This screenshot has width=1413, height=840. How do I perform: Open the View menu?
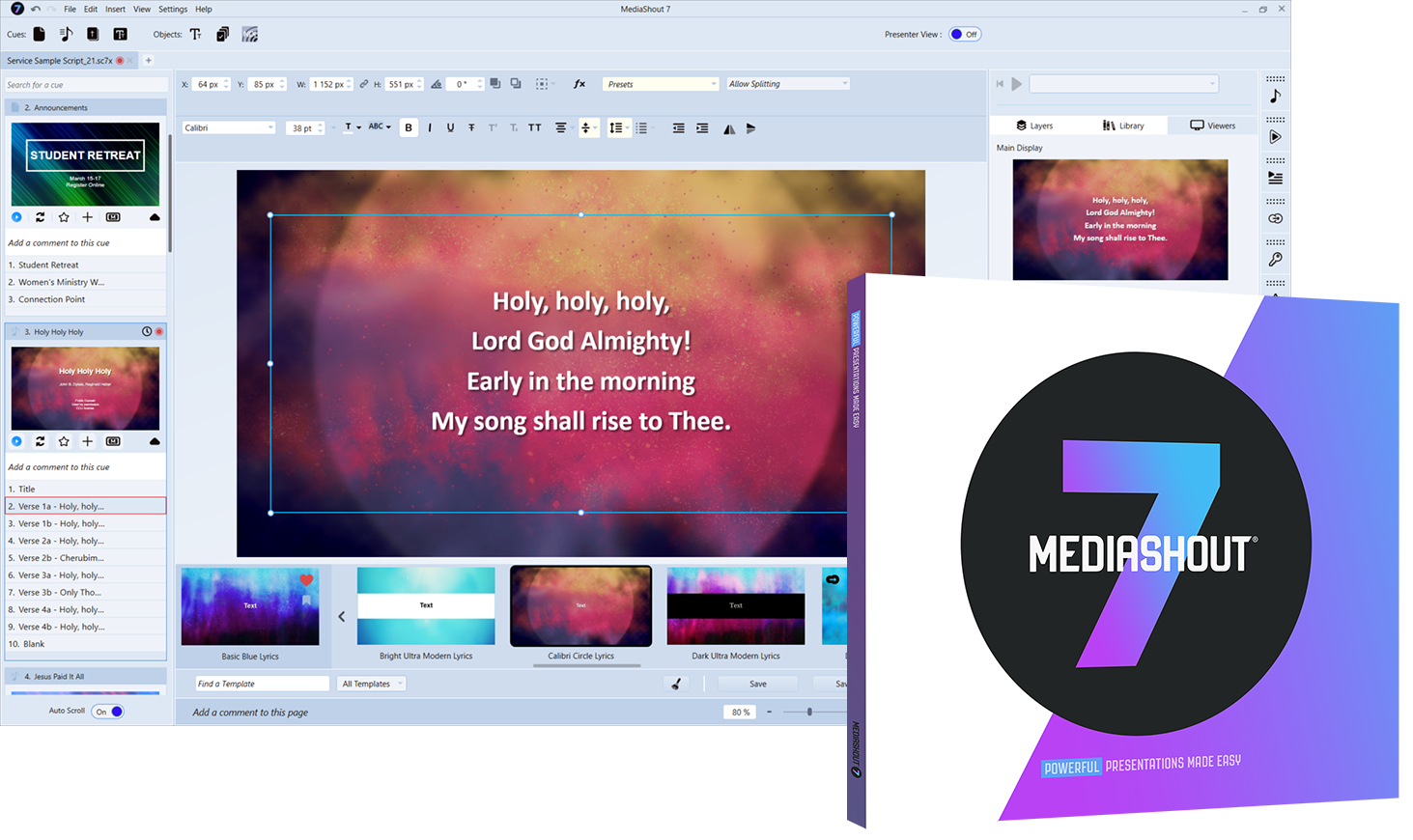click(142, 9)
